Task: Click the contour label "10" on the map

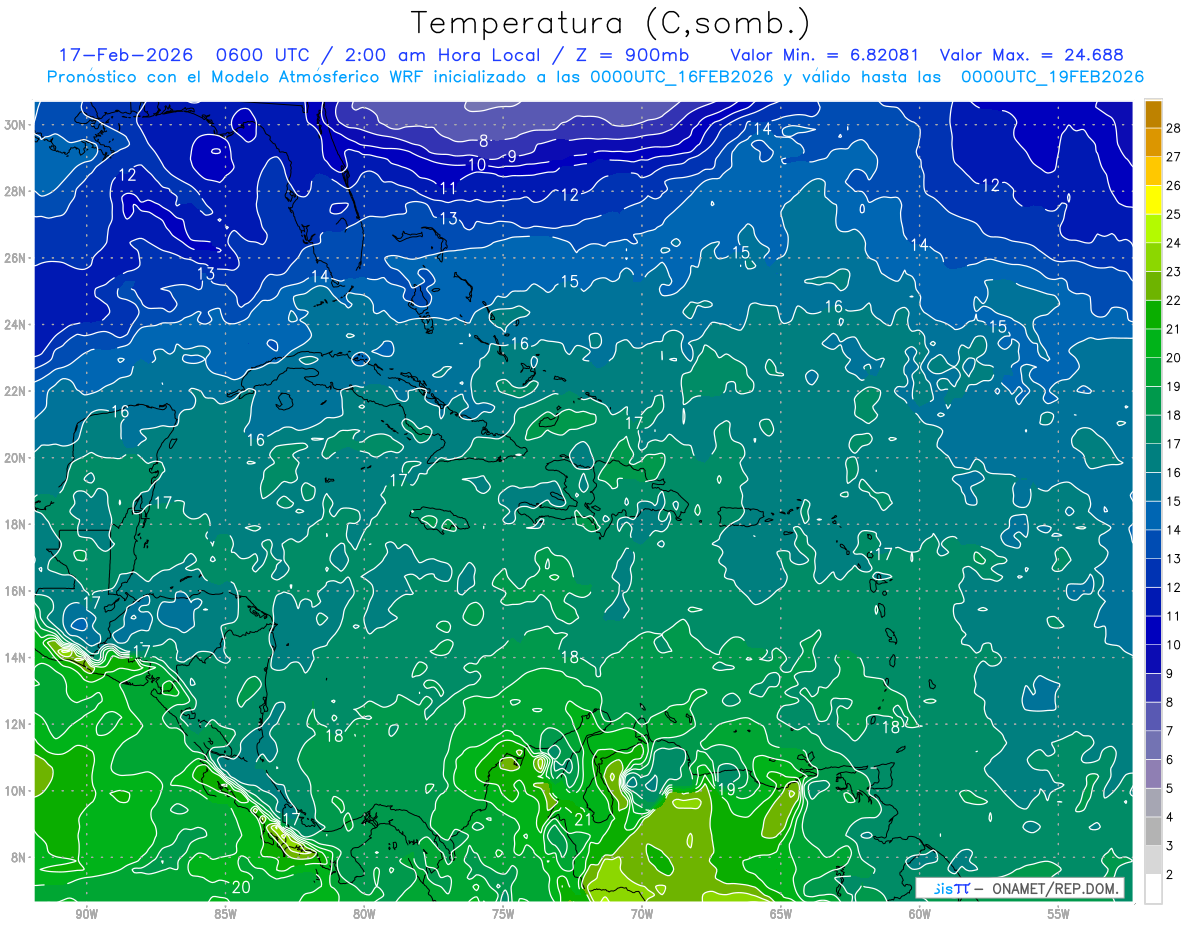Action: pos(477,164)
